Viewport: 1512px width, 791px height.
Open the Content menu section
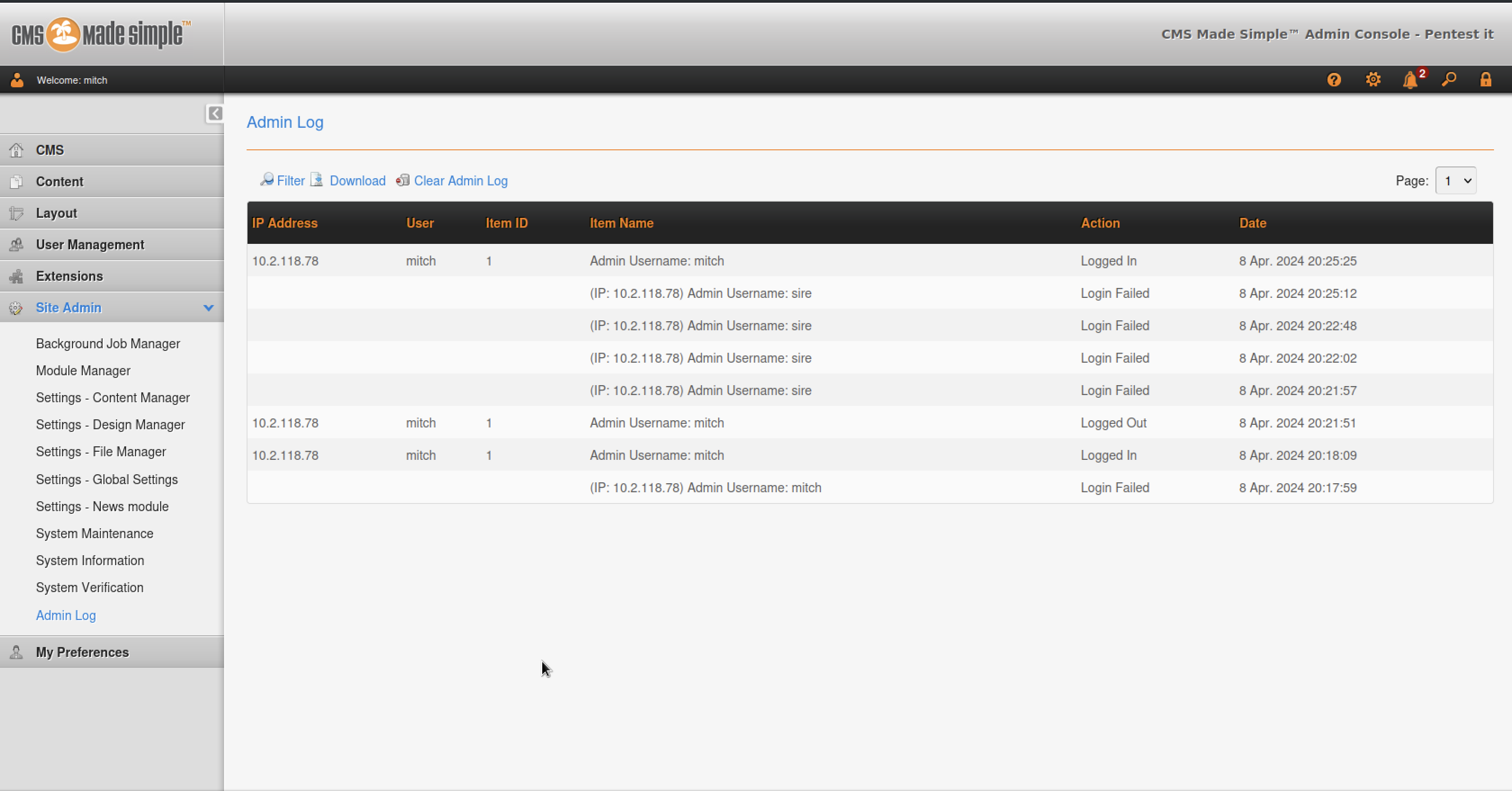pos(112,182)
